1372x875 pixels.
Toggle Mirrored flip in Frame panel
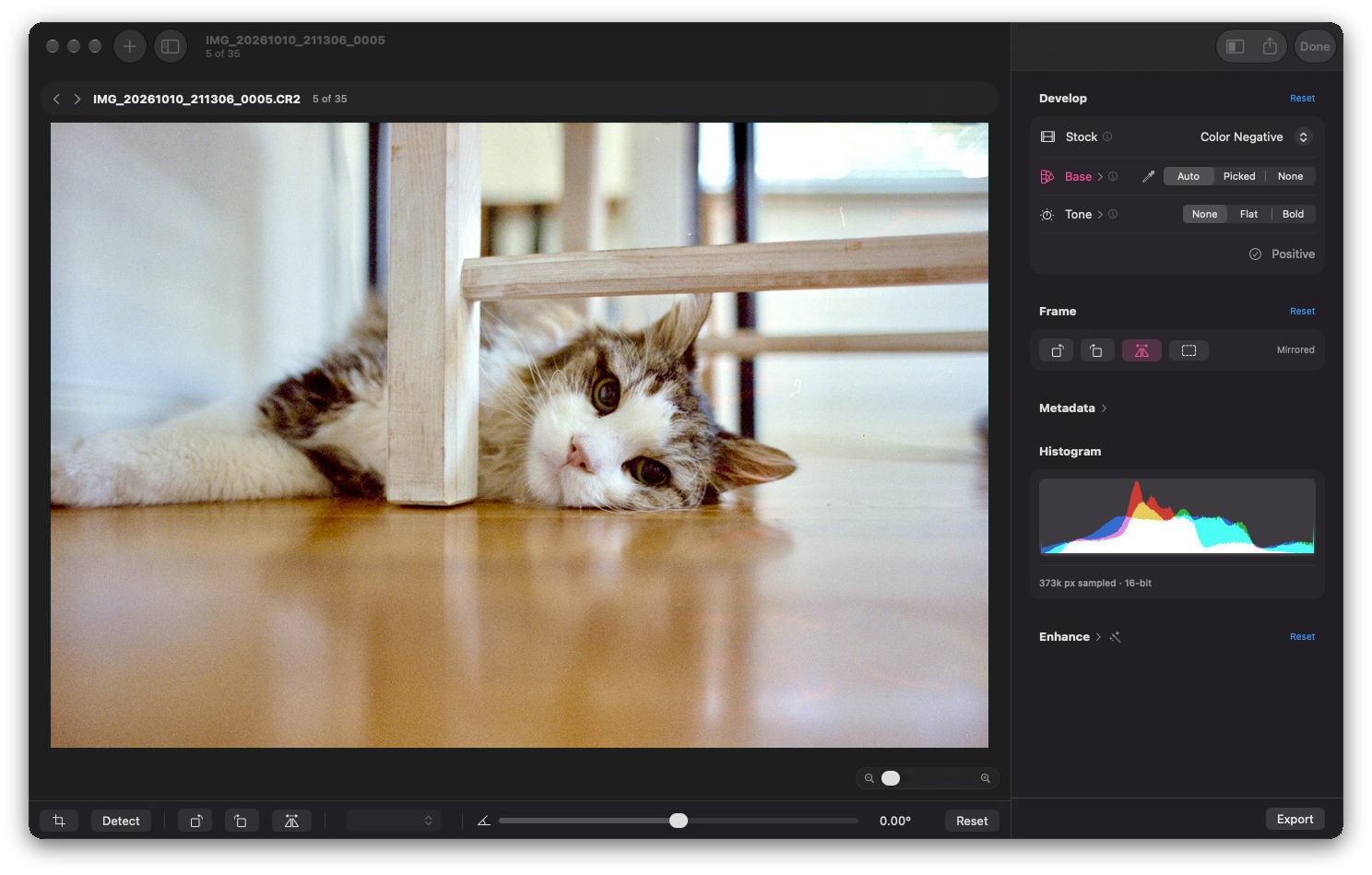[1141, 350]
